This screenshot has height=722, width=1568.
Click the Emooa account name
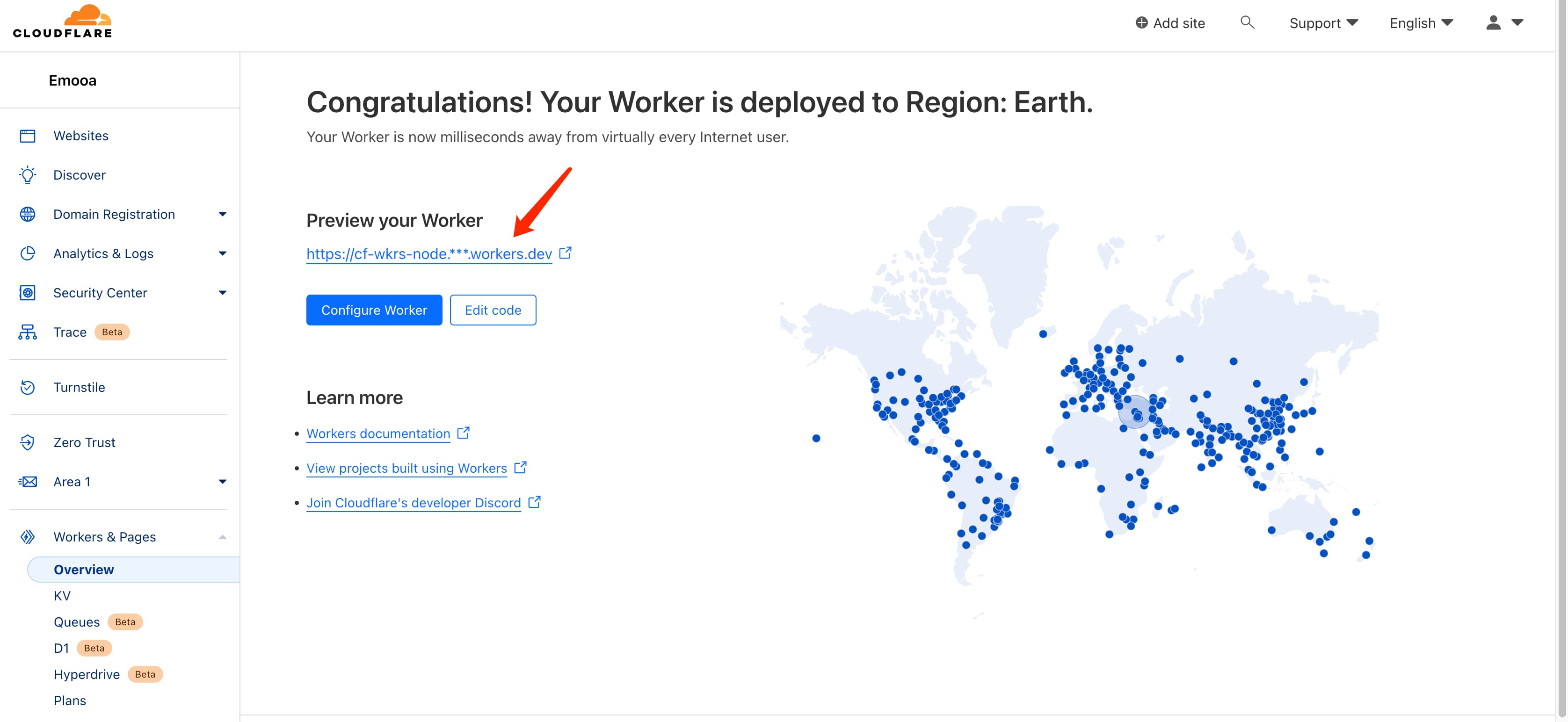pos(73,80)
